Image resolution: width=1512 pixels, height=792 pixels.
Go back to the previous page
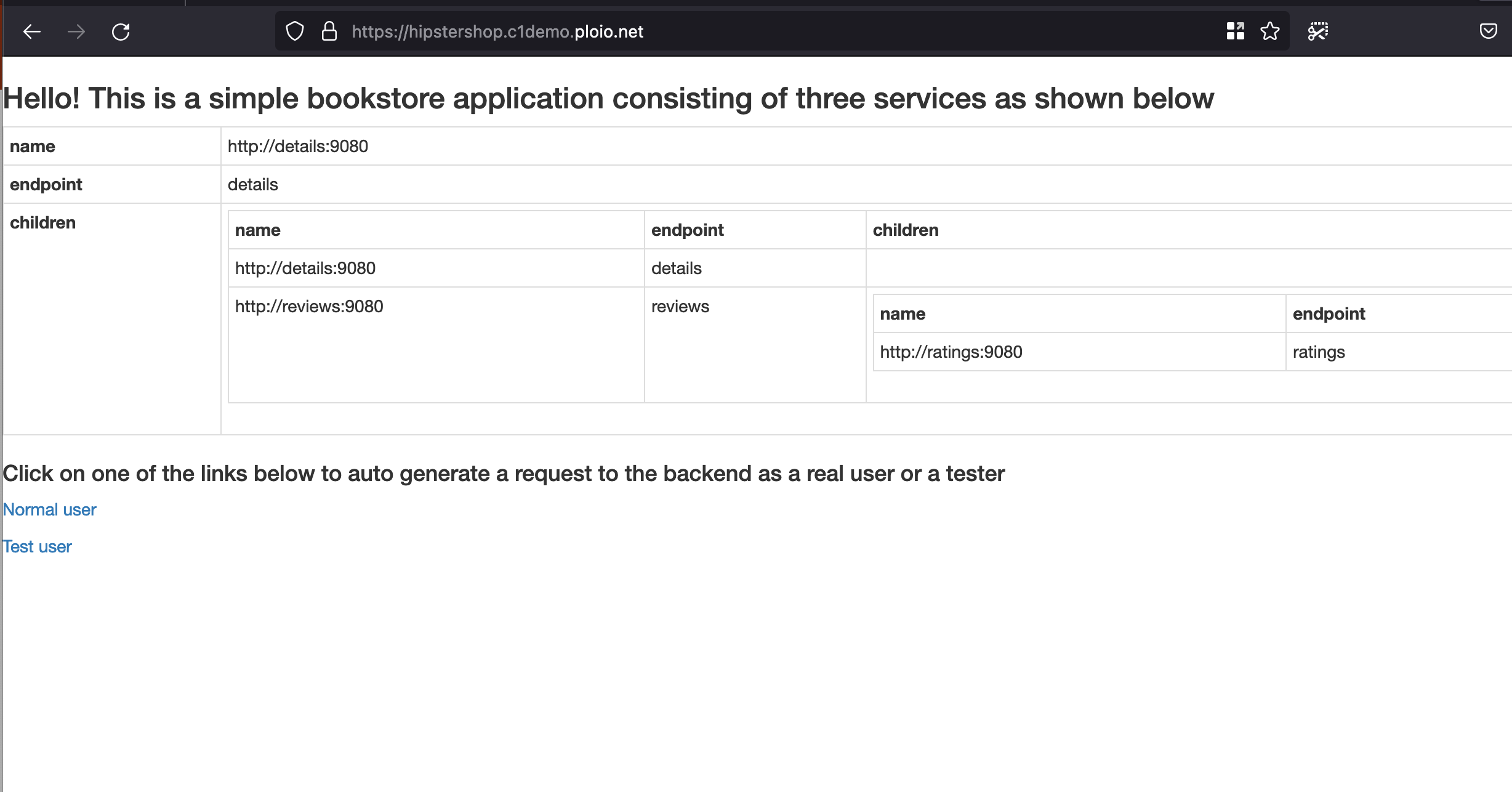click(x=32, y=31)
